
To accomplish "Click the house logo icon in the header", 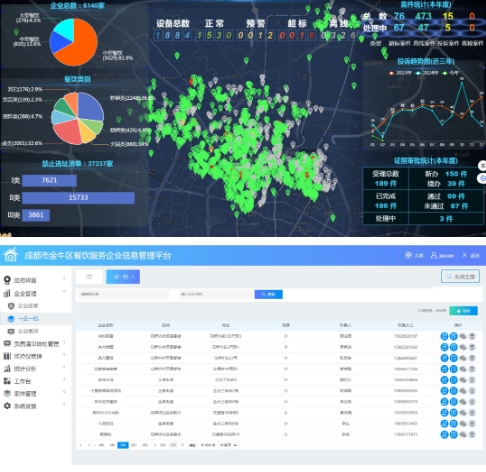I will pos(10,255).
